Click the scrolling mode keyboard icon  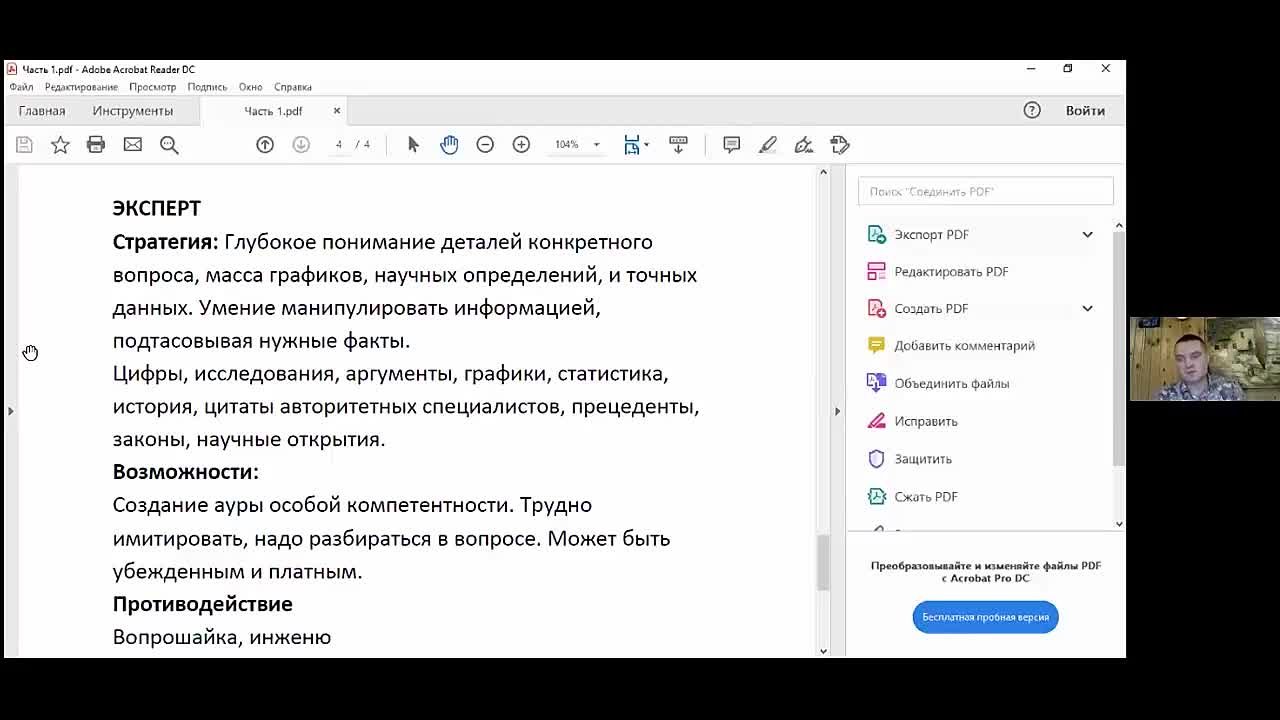(x=678, y=145)
